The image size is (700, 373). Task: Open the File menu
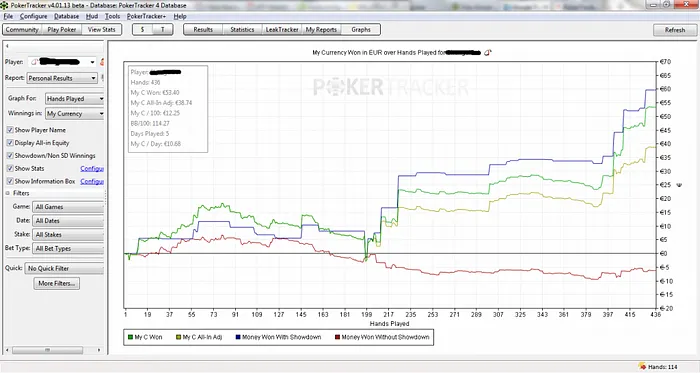pos(8,16)
